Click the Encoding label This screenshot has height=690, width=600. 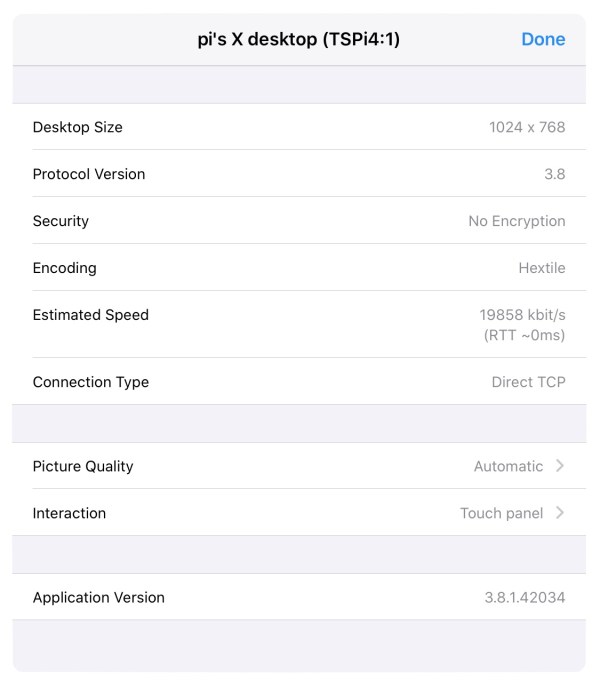(x=65, y=268)
